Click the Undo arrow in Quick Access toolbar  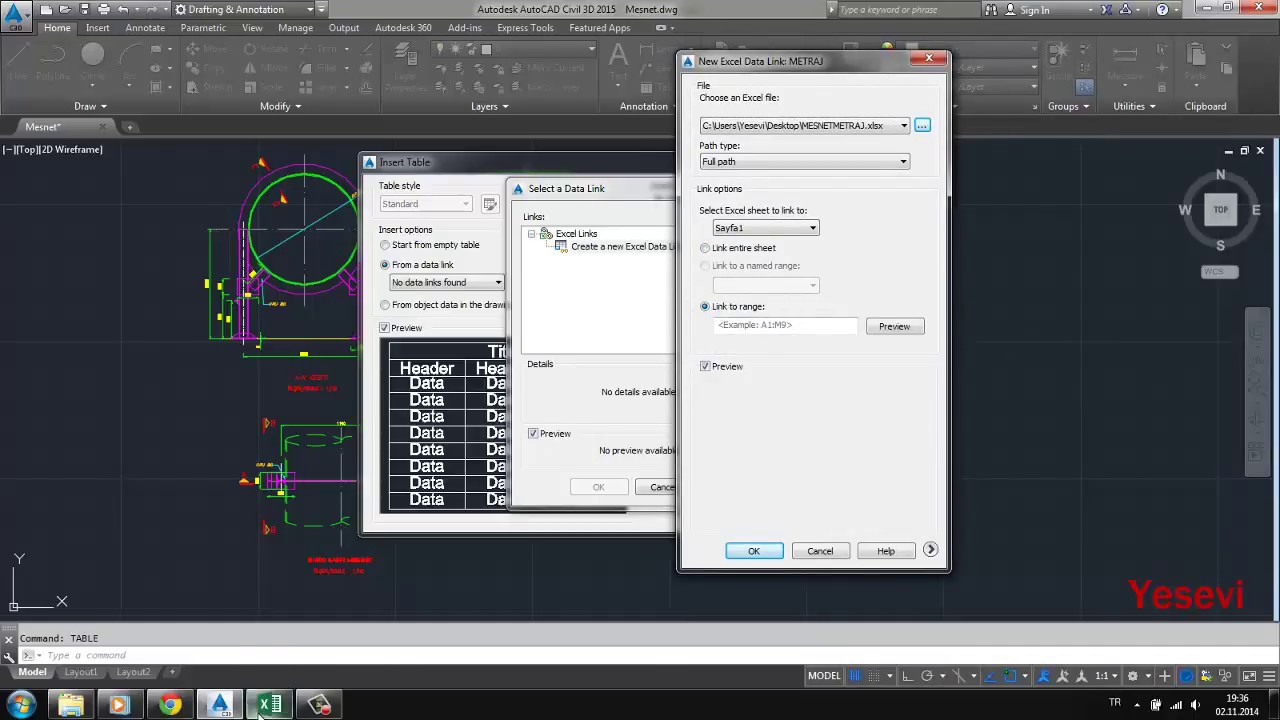coord(122,9)
